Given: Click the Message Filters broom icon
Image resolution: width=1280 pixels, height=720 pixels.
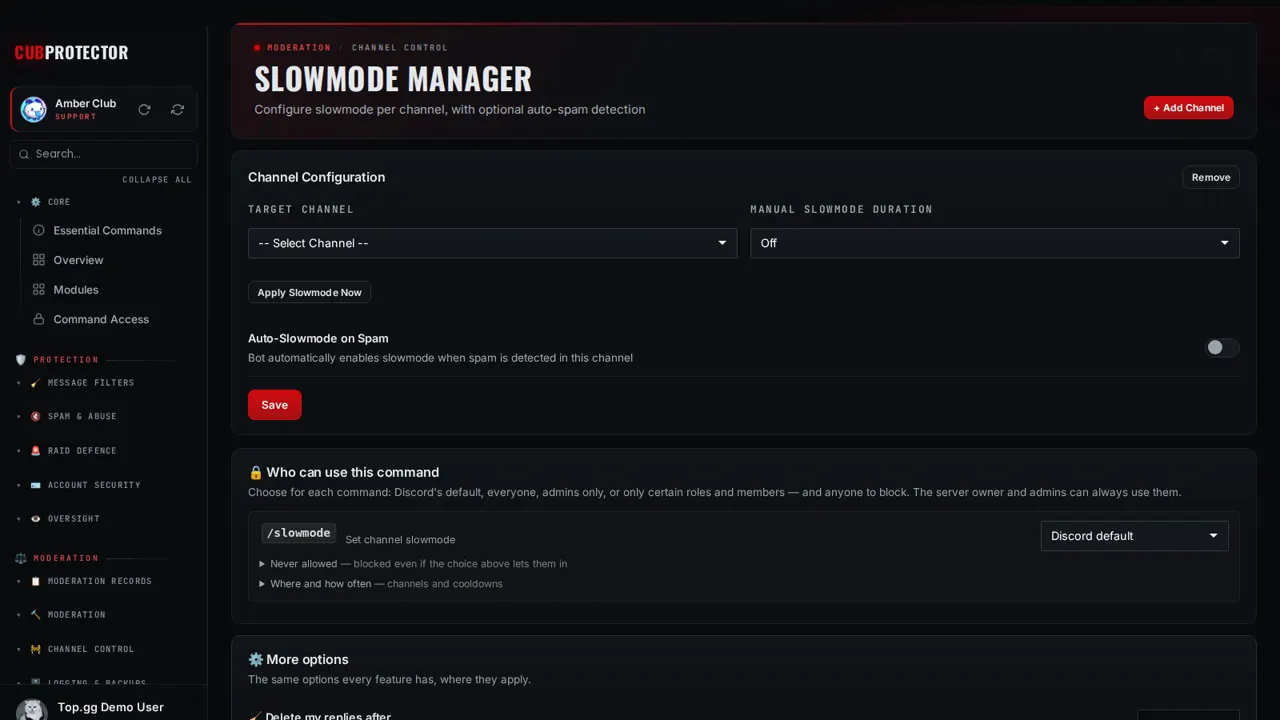Looking at the screenshot, I should (36, 383).
